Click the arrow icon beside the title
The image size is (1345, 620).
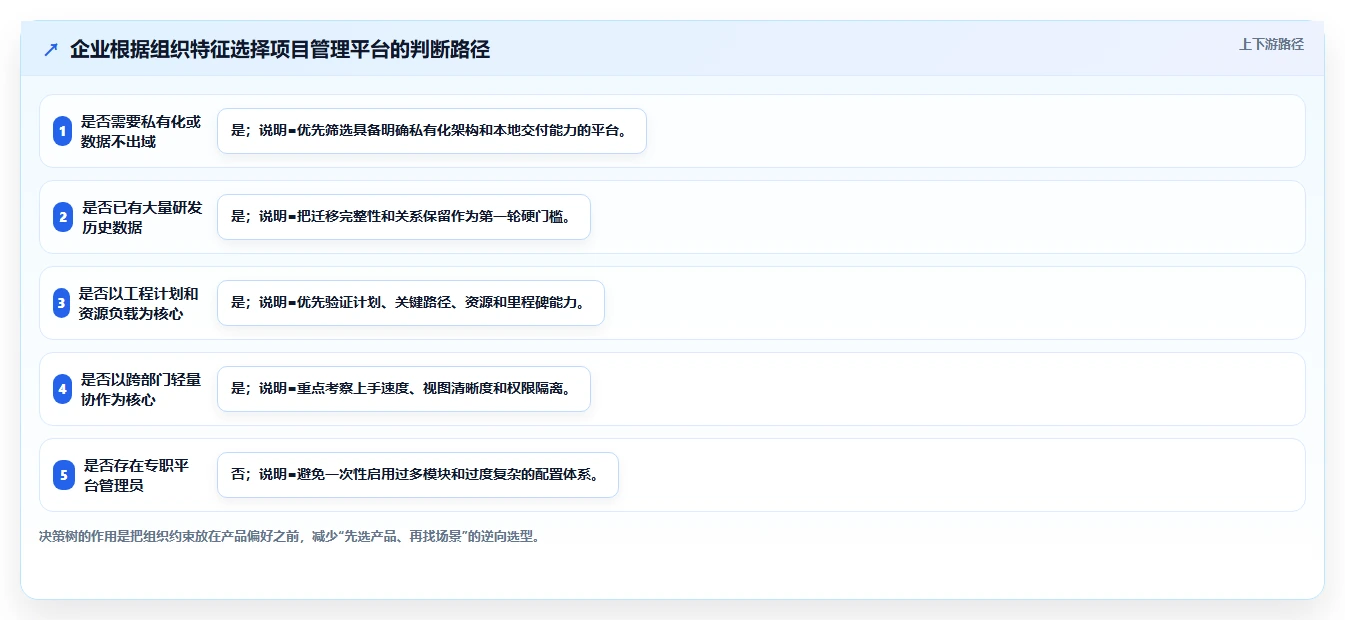(51, 50)
